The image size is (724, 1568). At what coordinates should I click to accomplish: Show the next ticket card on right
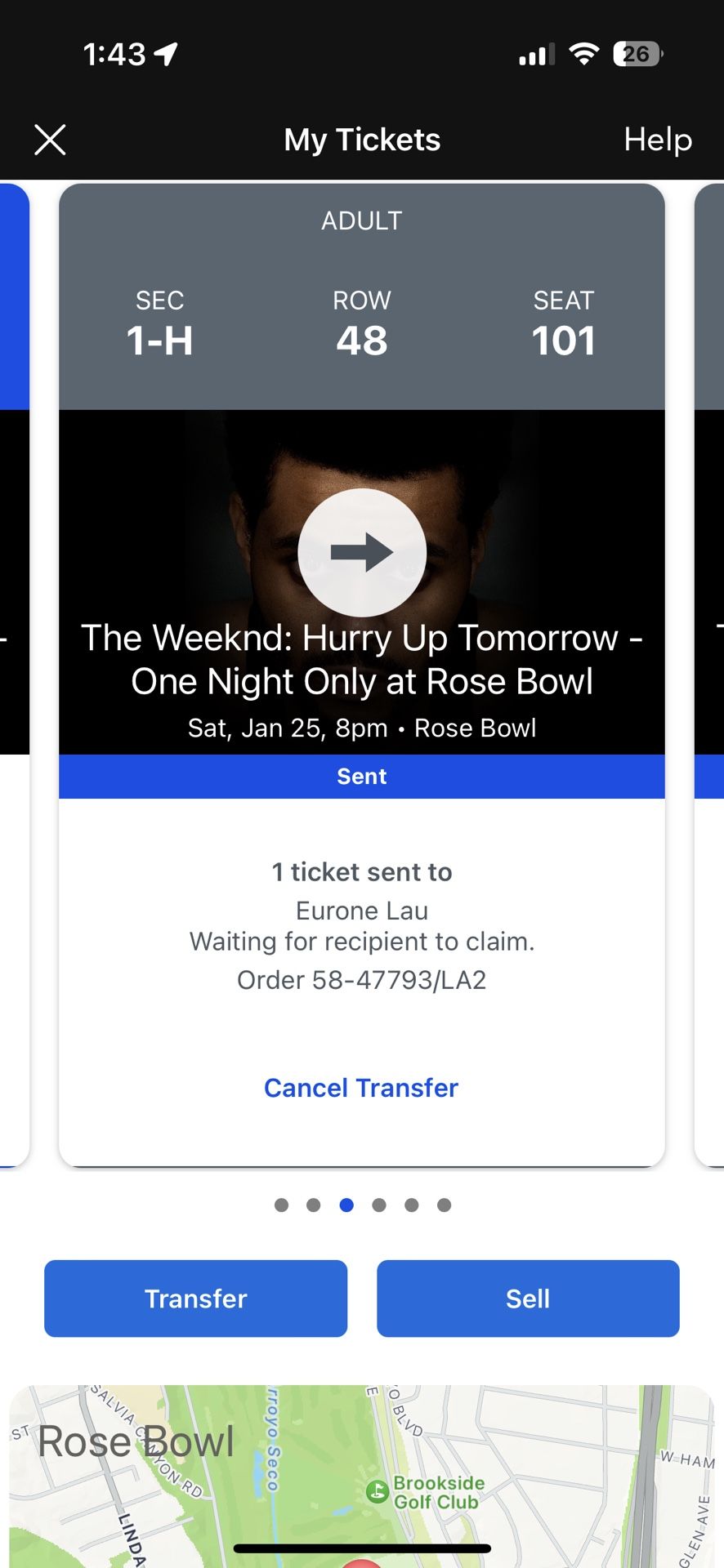(708, 670)
